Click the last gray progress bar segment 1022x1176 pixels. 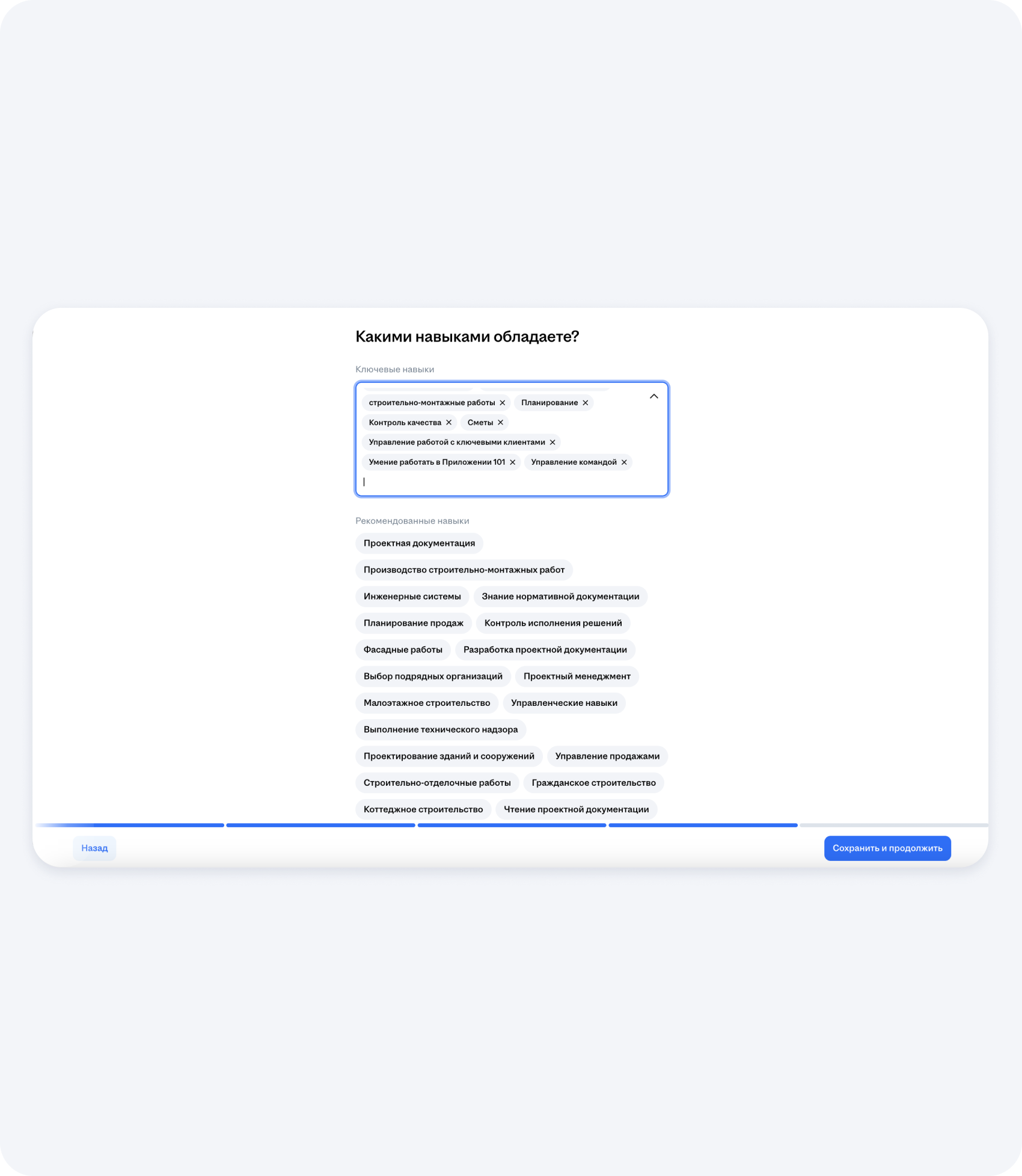(x=893, y=825)
